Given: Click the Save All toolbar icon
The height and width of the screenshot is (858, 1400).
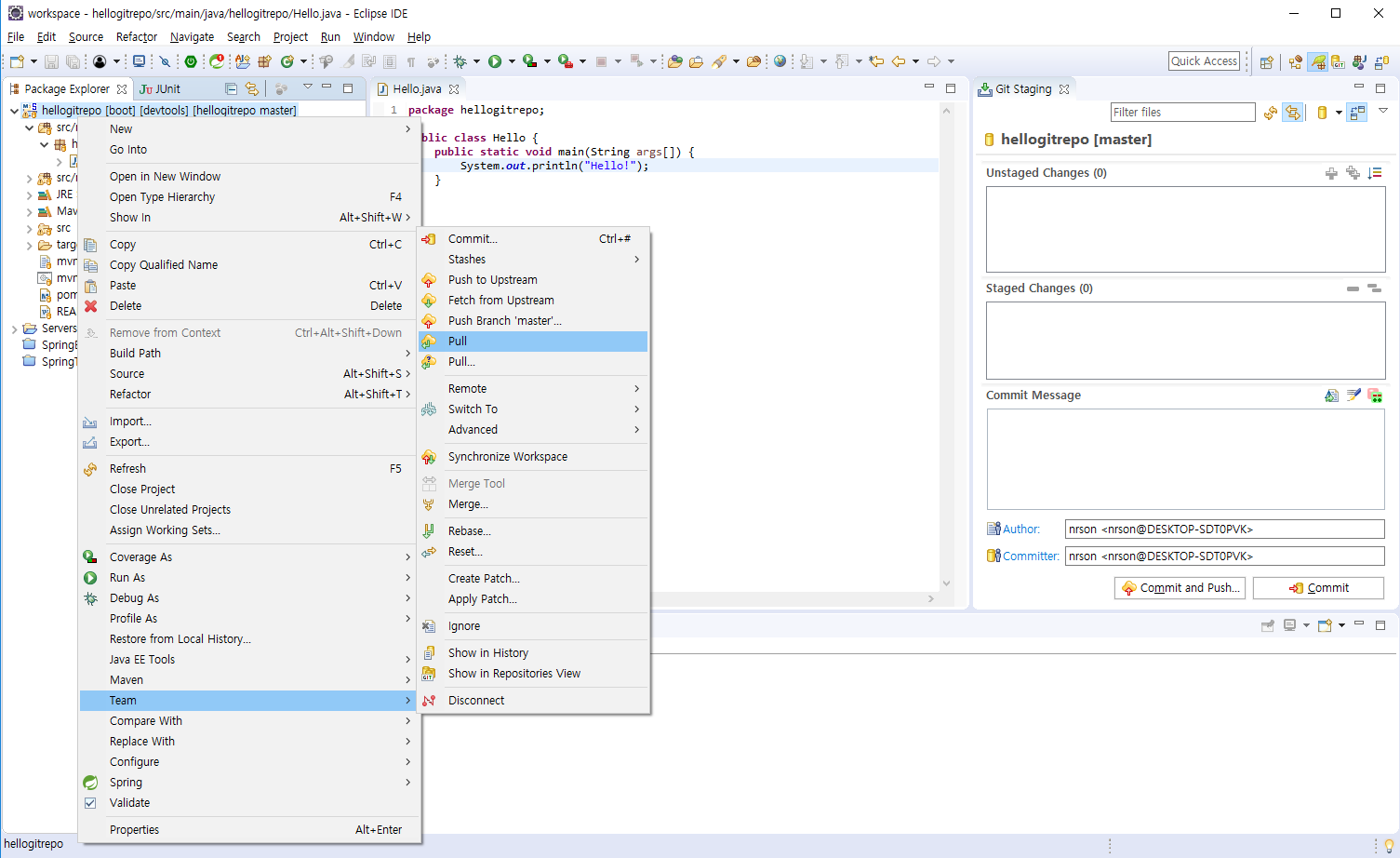Looking at the screenshot, I should click(73, 61).
